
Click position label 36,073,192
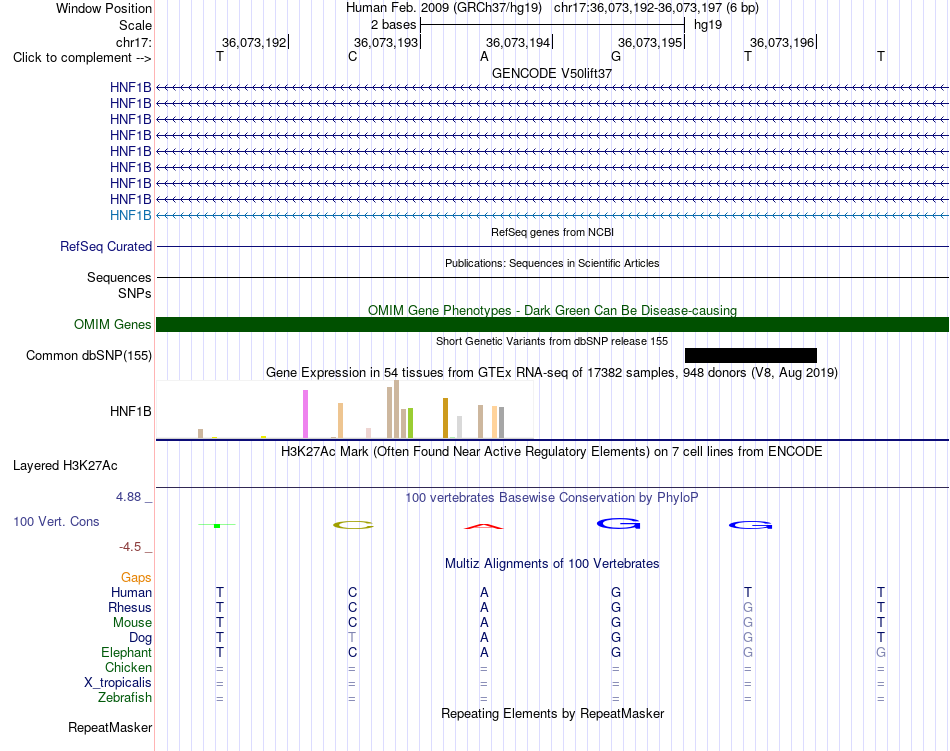pos(254,42)
